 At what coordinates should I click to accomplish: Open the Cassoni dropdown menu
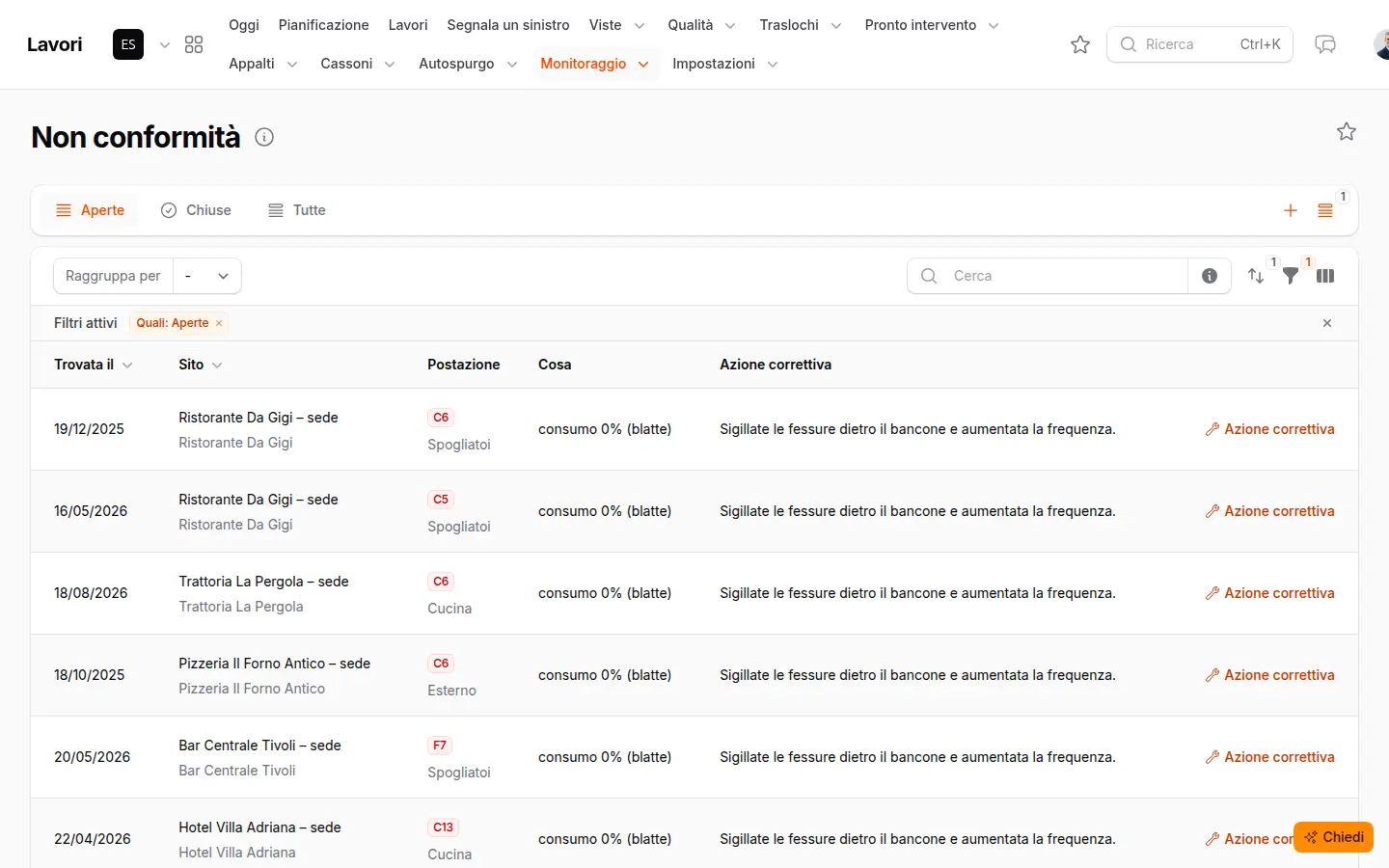pos(358,64)
